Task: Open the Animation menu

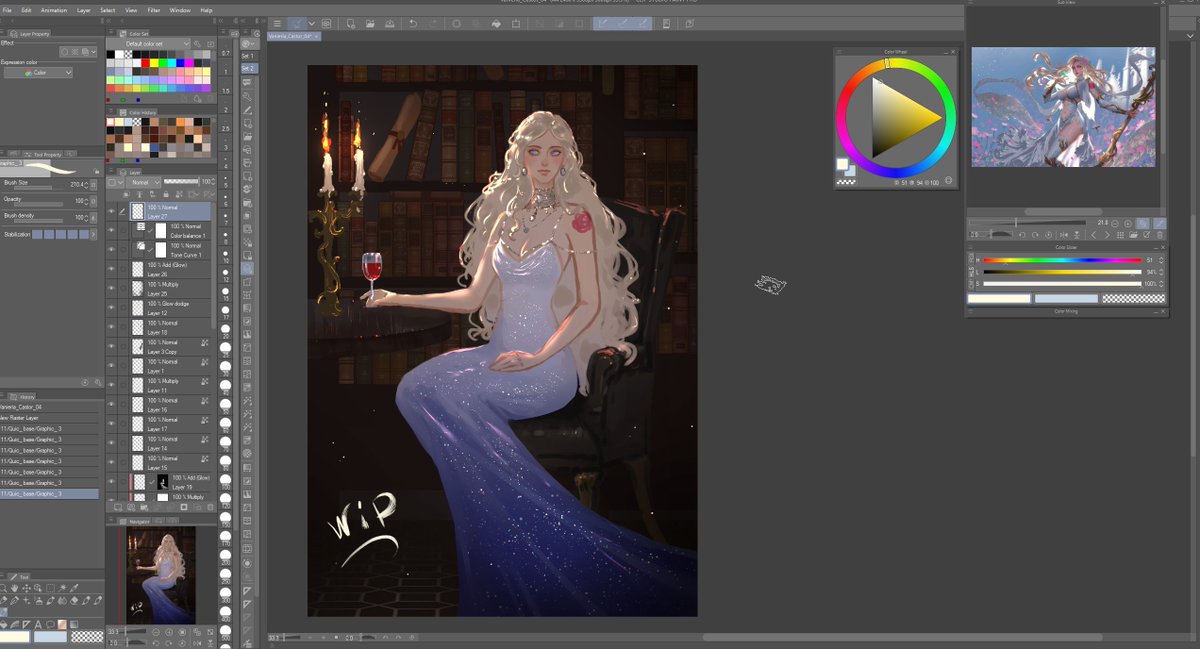Action: pyautogui.click(x=54, y=10)
